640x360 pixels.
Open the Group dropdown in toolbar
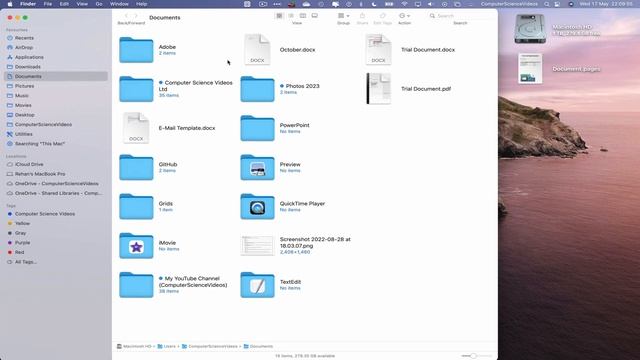click(343, 16)
